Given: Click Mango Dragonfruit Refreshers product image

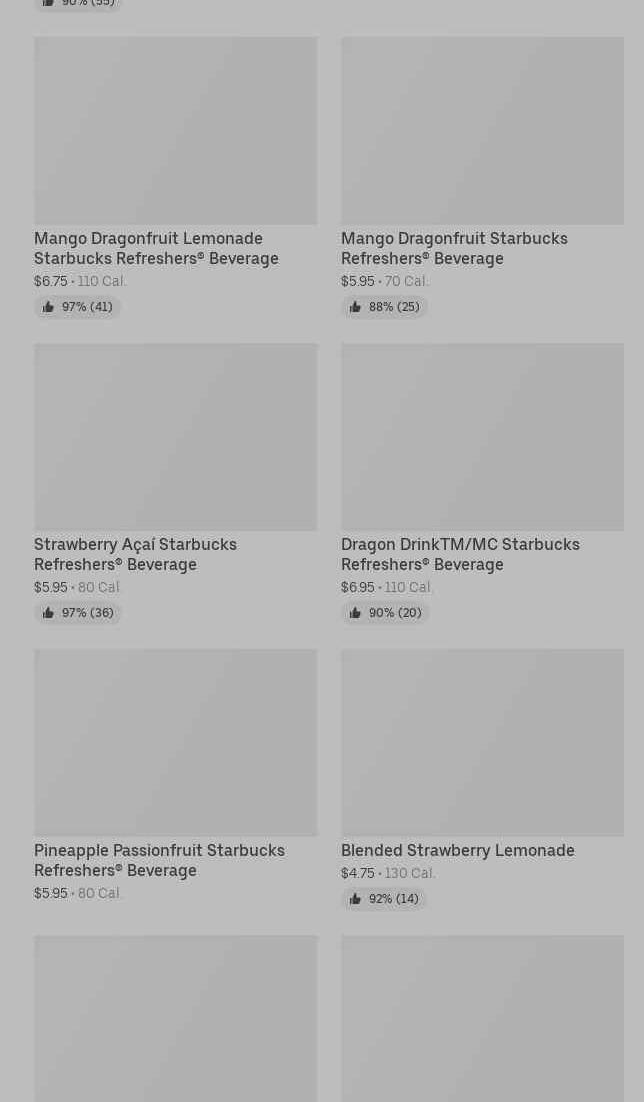Looking at the screenshot, I should click(482, 130).
